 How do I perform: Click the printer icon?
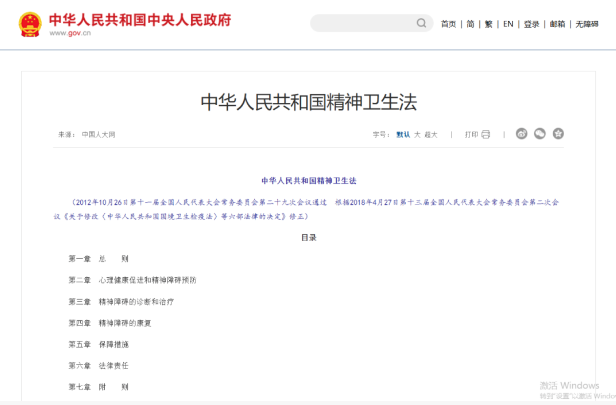pyautogui.click(x=486, y=134)
